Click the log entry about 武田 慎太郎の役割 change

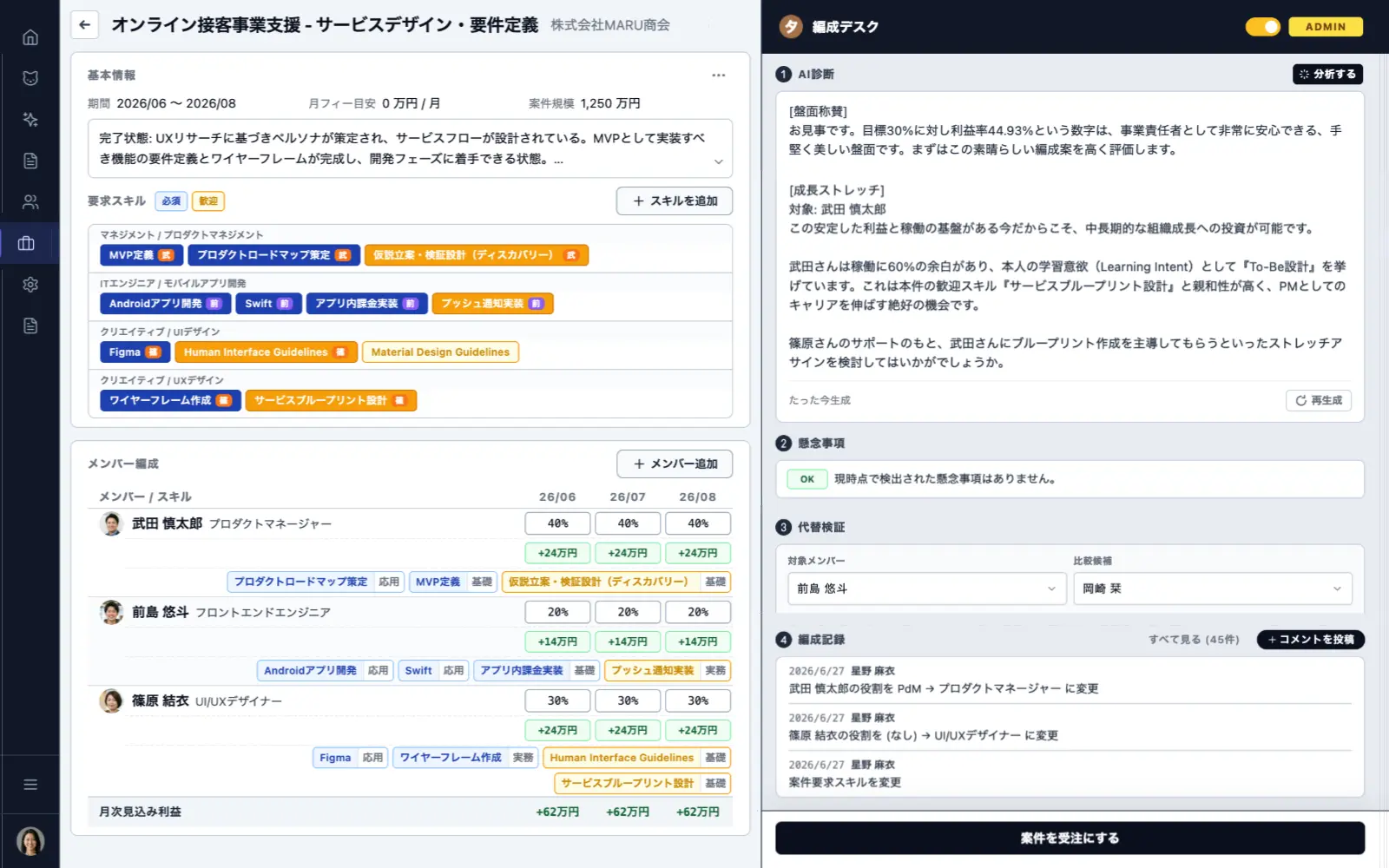[x=1070, y=681]
